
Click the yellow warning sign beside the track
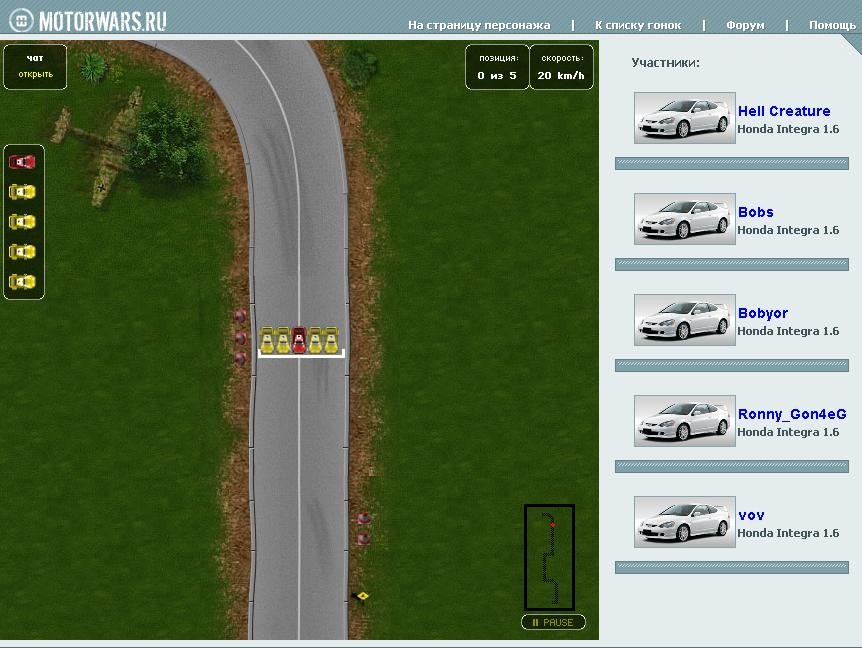coord(361,596)
